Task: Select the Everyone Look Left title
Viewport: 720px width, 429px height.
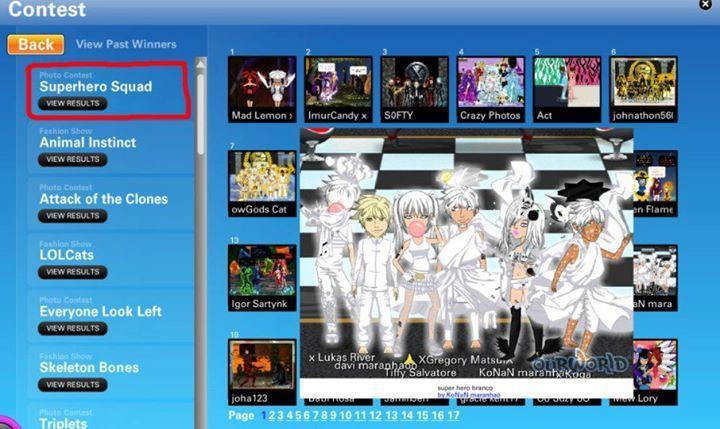Action: pos(101,311)
